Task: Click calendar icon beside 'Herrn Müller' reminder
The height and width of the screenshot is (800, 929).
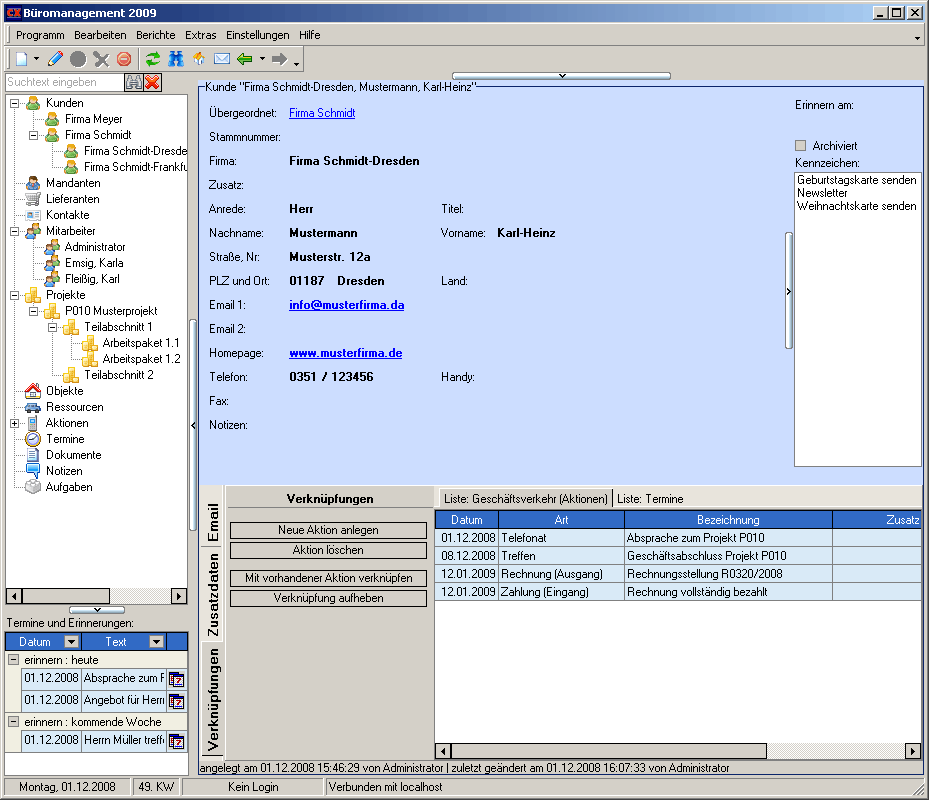Action: click(177, 741)
